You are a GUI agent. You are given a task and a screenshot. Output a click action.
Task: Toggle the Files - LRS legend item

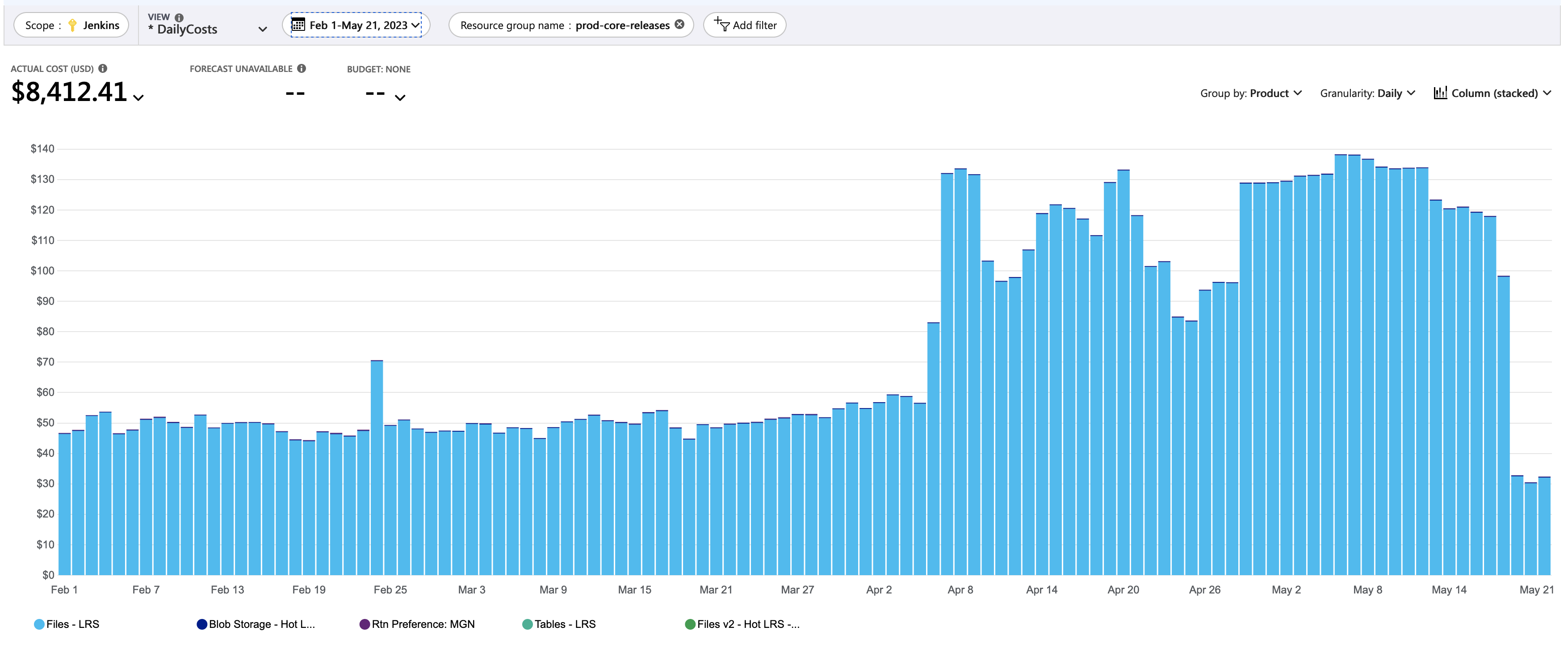coord(67,624)
